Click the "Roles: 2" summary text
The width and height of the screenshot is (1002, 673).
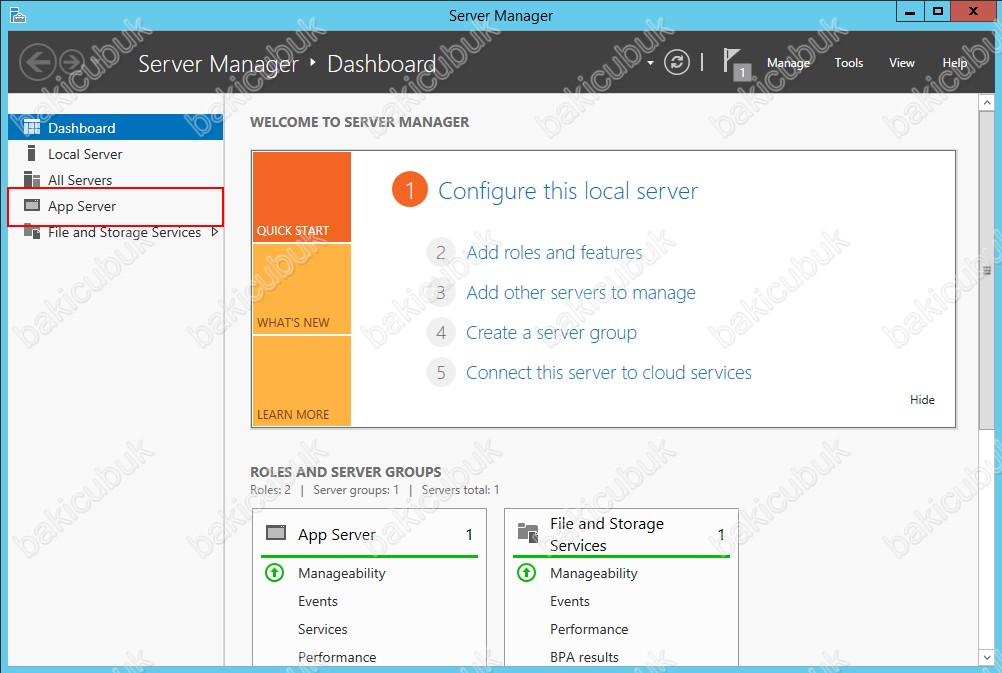[x=270, y=490]
